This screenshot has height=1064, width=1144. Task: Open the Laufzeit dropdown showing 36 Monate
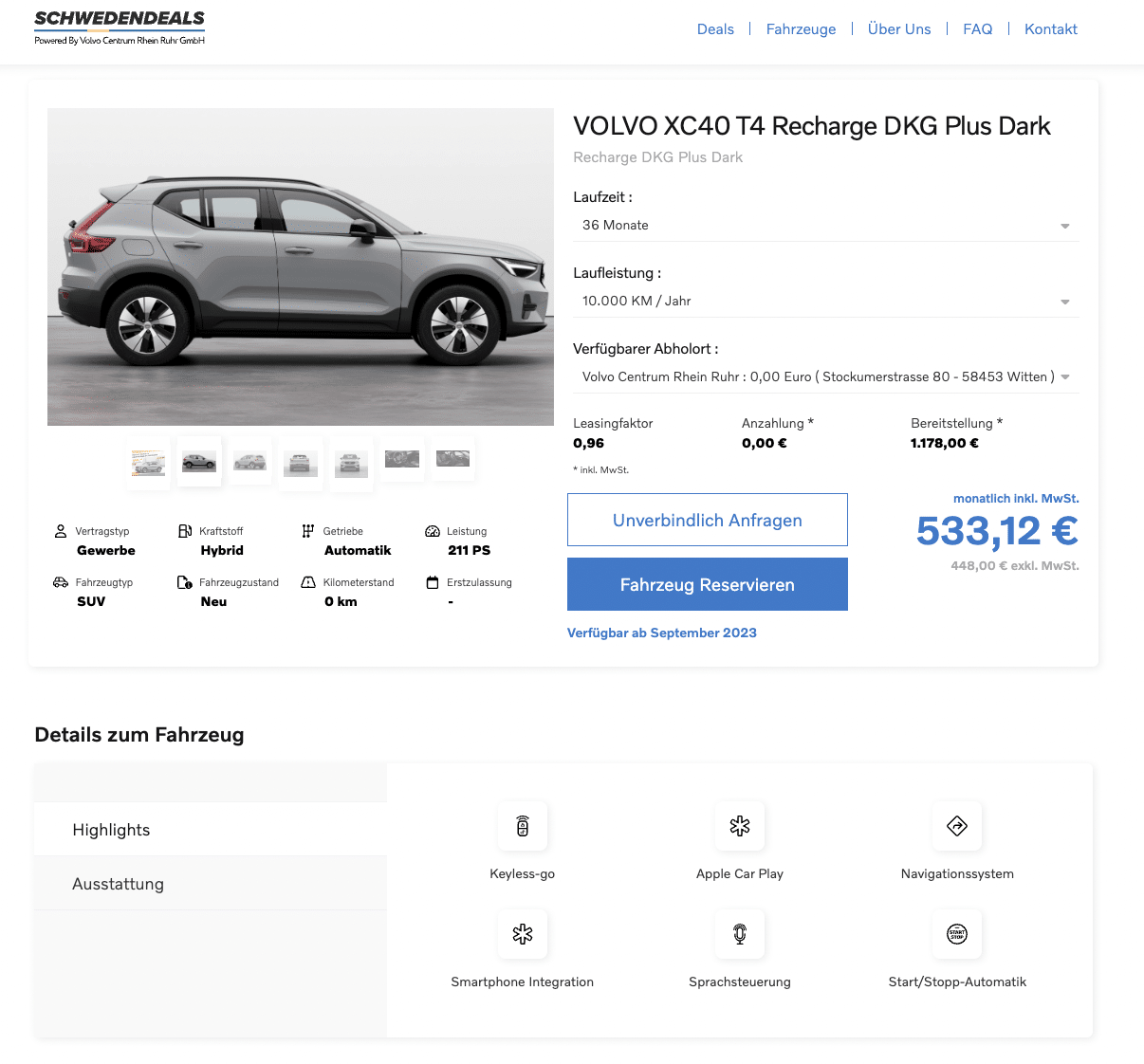click(825, 226)
